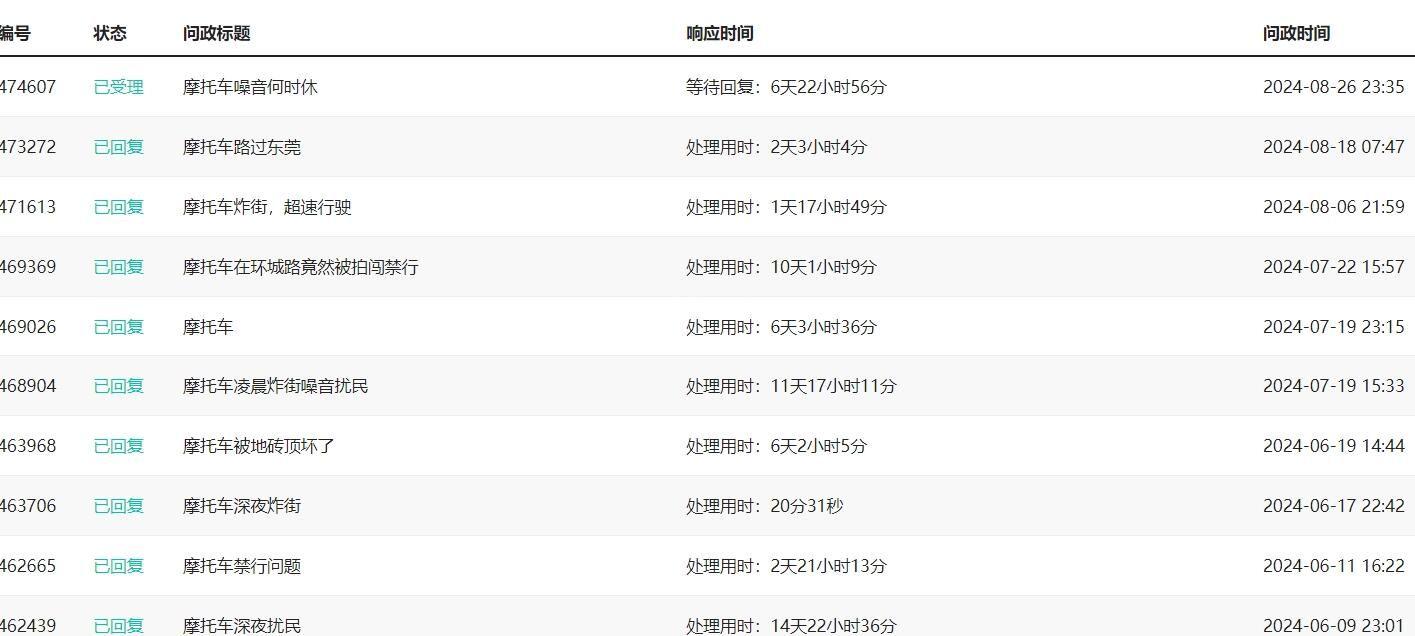Click the 问政标题 column header
Image resolution: width=1415 pixels, height=636 pixels.
217,33
